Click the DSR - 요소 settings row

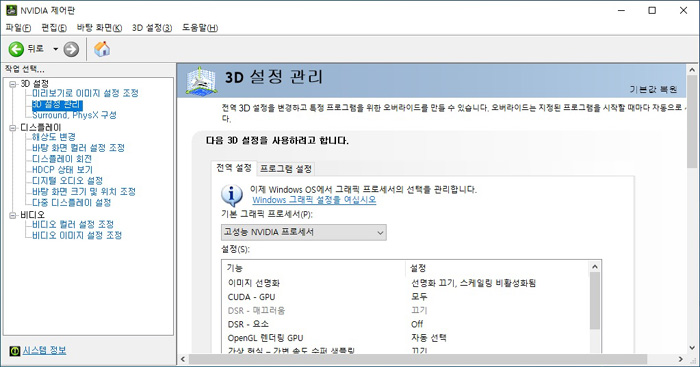click(x=405, y=324)
